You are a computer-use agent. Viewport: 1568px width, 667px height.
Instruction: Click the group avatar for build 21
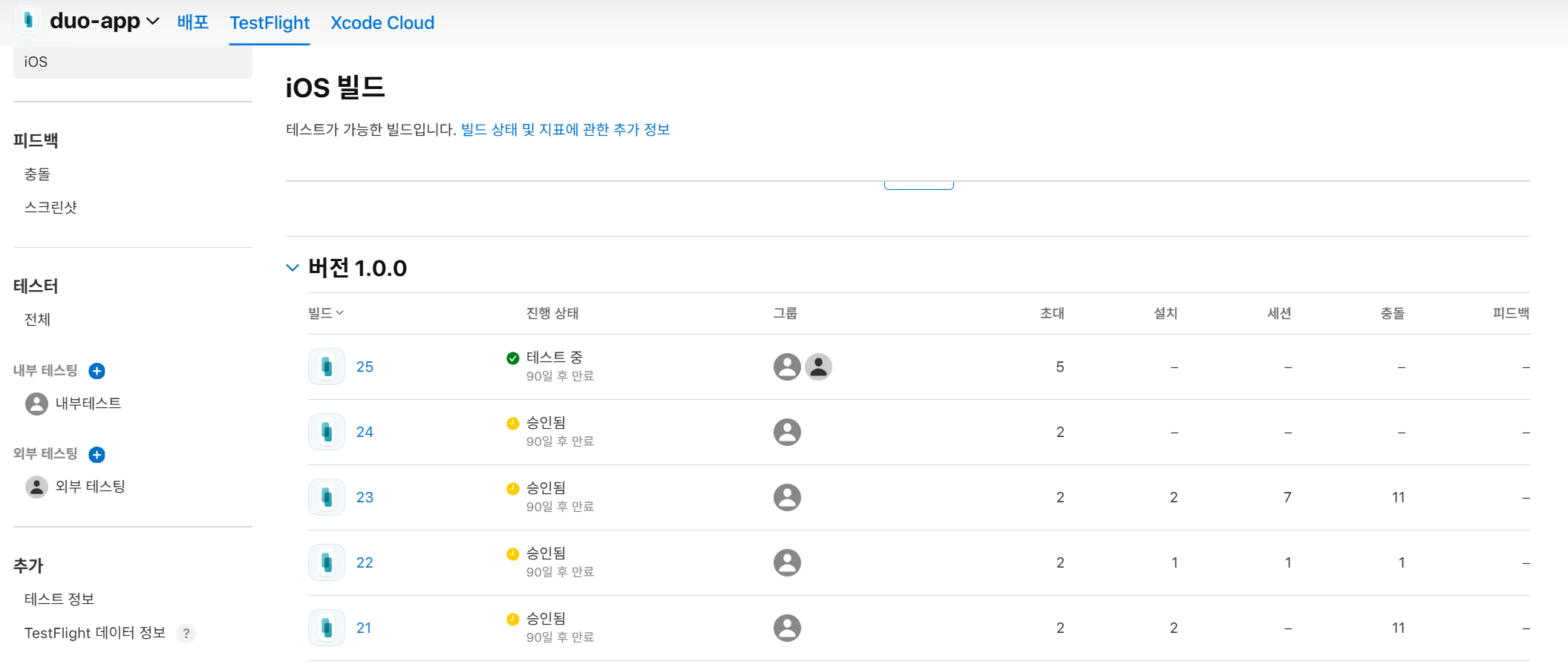tap(787, 628)
